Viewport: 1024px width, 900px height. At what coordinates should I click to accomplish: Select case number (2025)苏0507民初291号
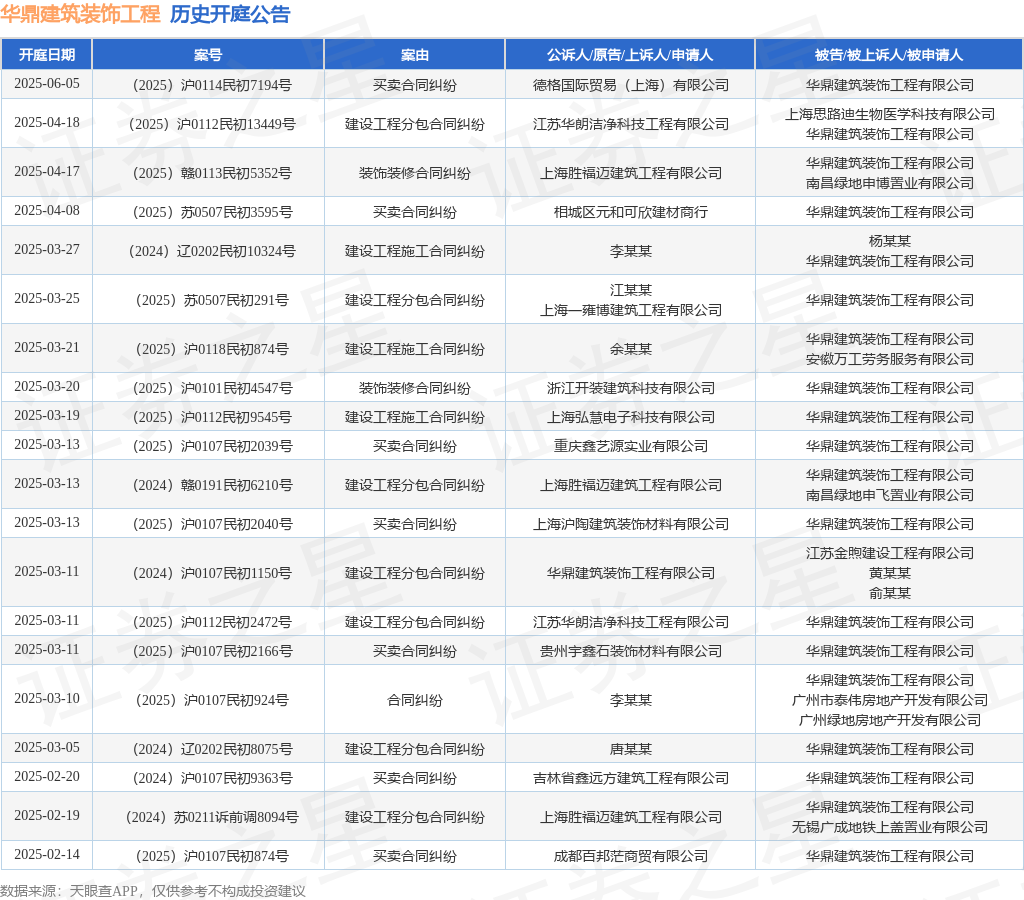tap(212, 300)
